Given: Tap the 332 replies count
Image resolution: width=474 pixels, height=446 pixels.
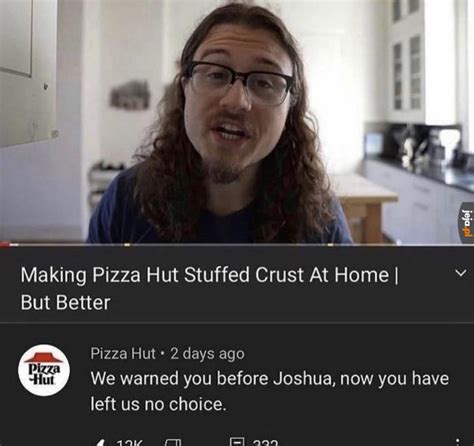Looking at the screenshot, I should [x=265, y=443].
